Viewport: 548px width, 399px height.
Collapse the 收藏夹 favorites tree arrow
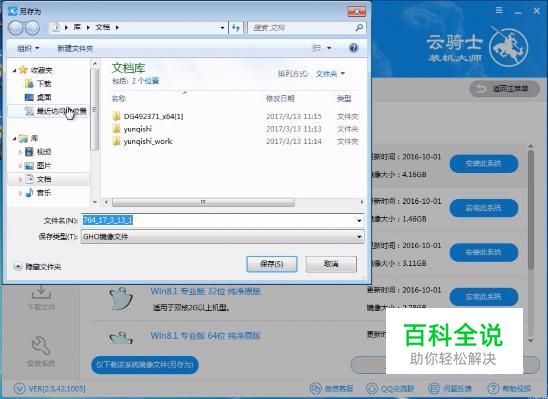pos(14,70)
